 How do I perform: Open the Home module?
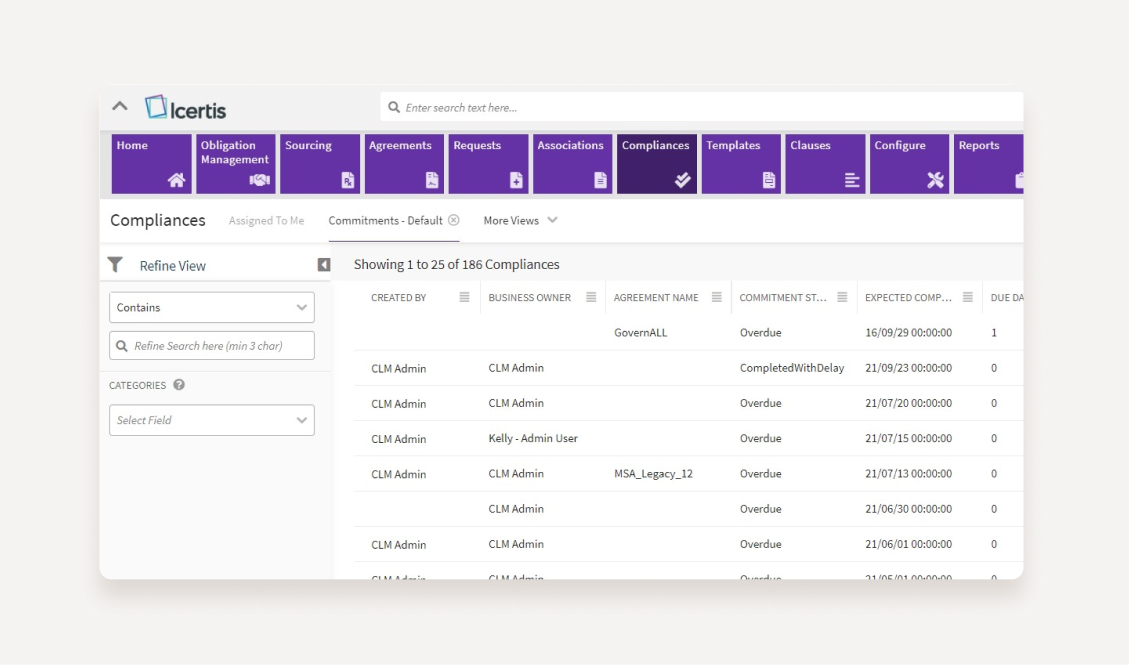point(148,163)
